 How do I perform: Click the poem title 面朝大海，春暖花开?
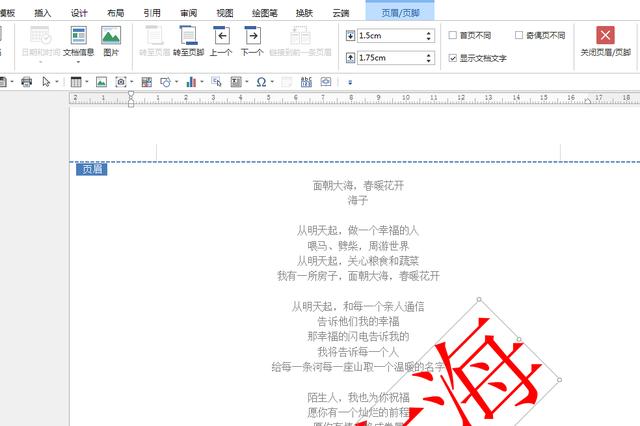pos(358,186)
